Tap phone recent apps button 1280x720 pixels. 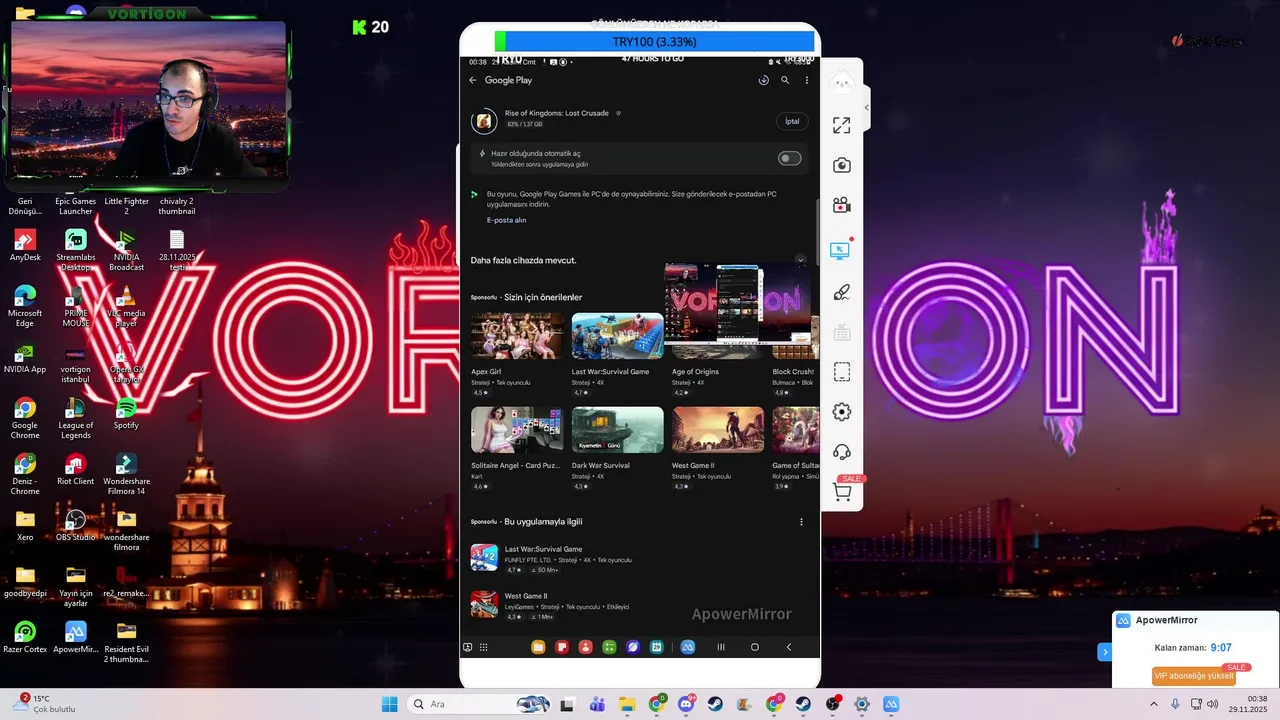(x=721, y=647)
